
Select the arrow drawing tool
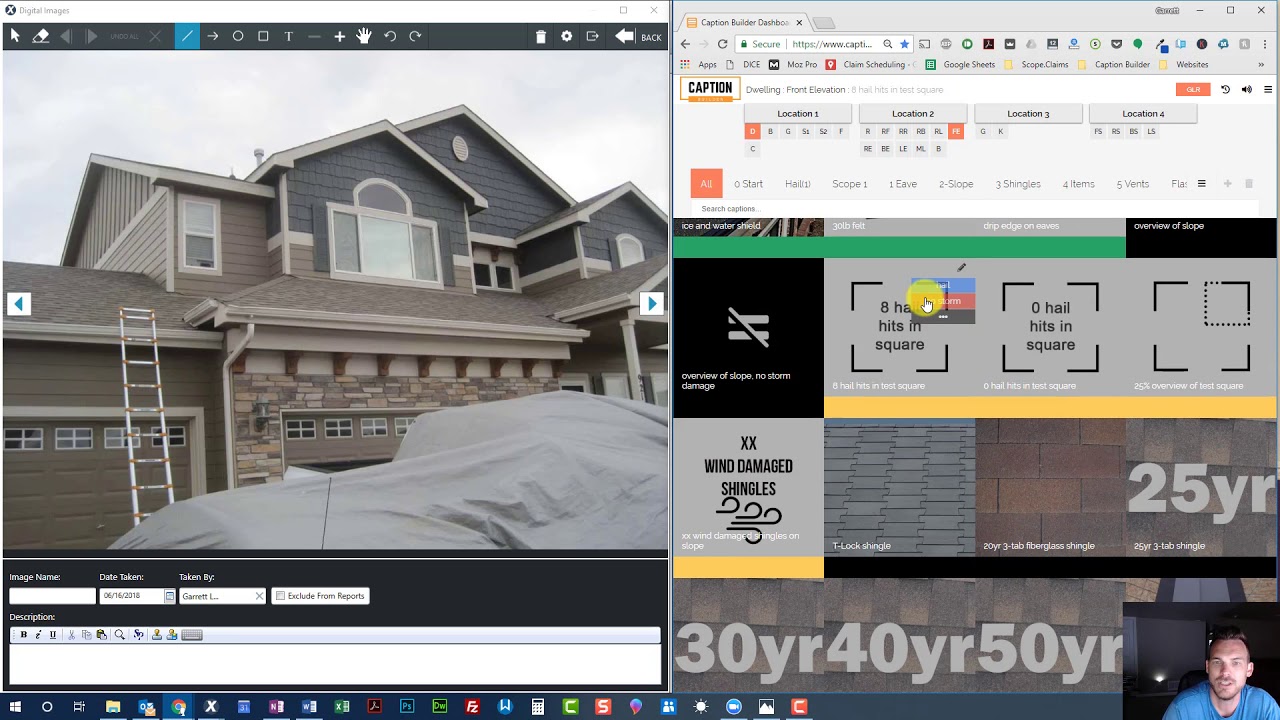(x=213, y=36)
